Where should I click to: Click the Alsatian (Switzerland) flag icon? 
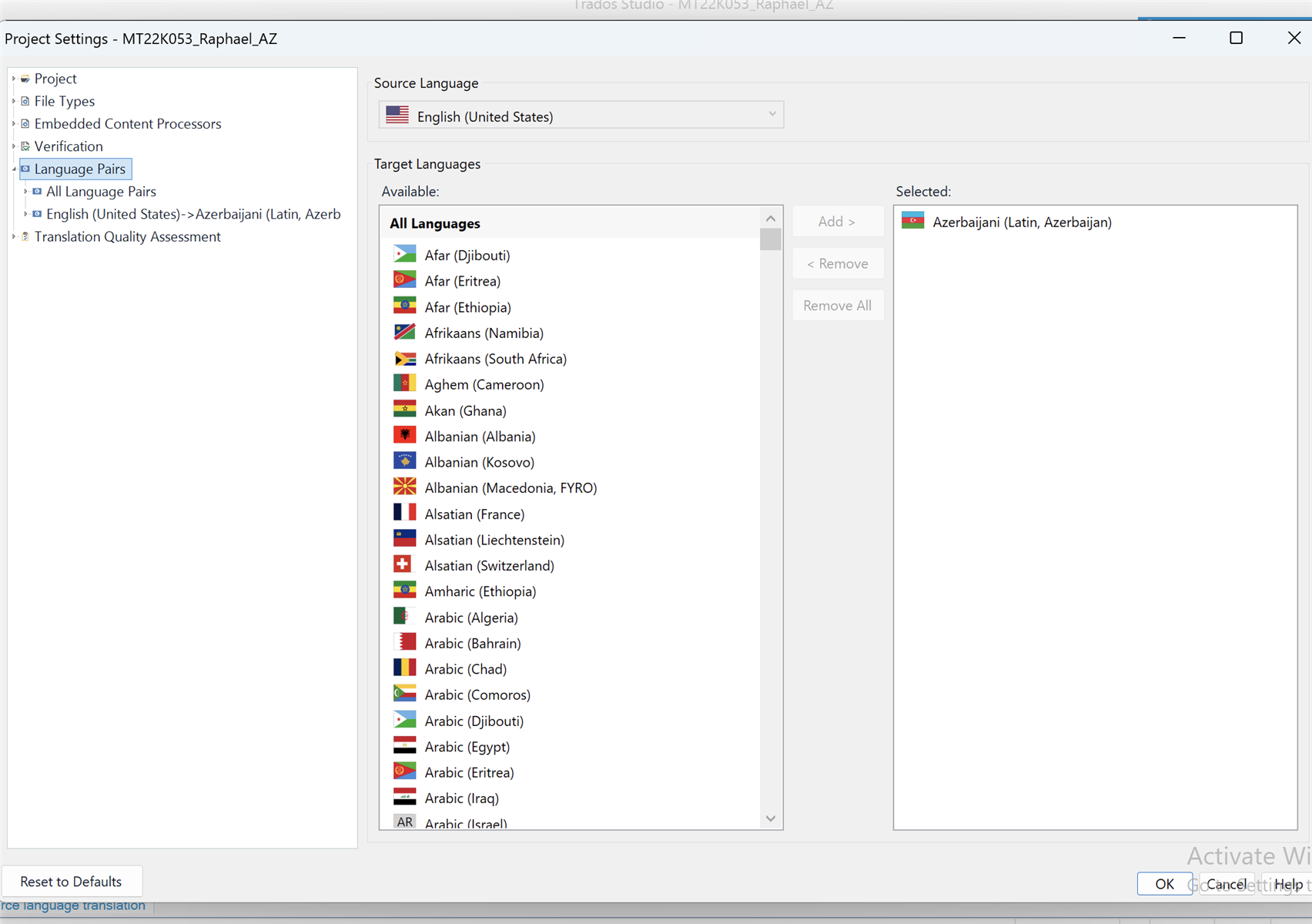pyautogui.click(x=404, y=564)
